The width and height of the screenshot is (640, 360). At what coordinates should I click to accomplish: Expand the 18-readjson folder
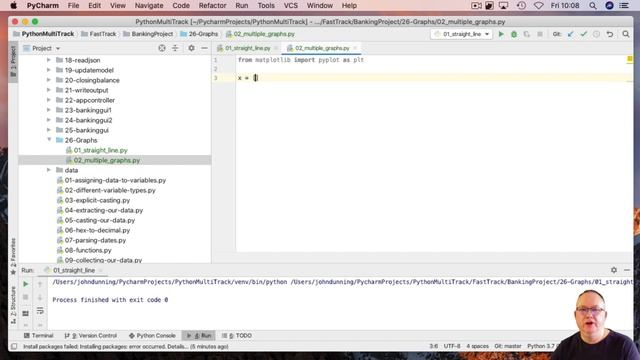point(49,60)
